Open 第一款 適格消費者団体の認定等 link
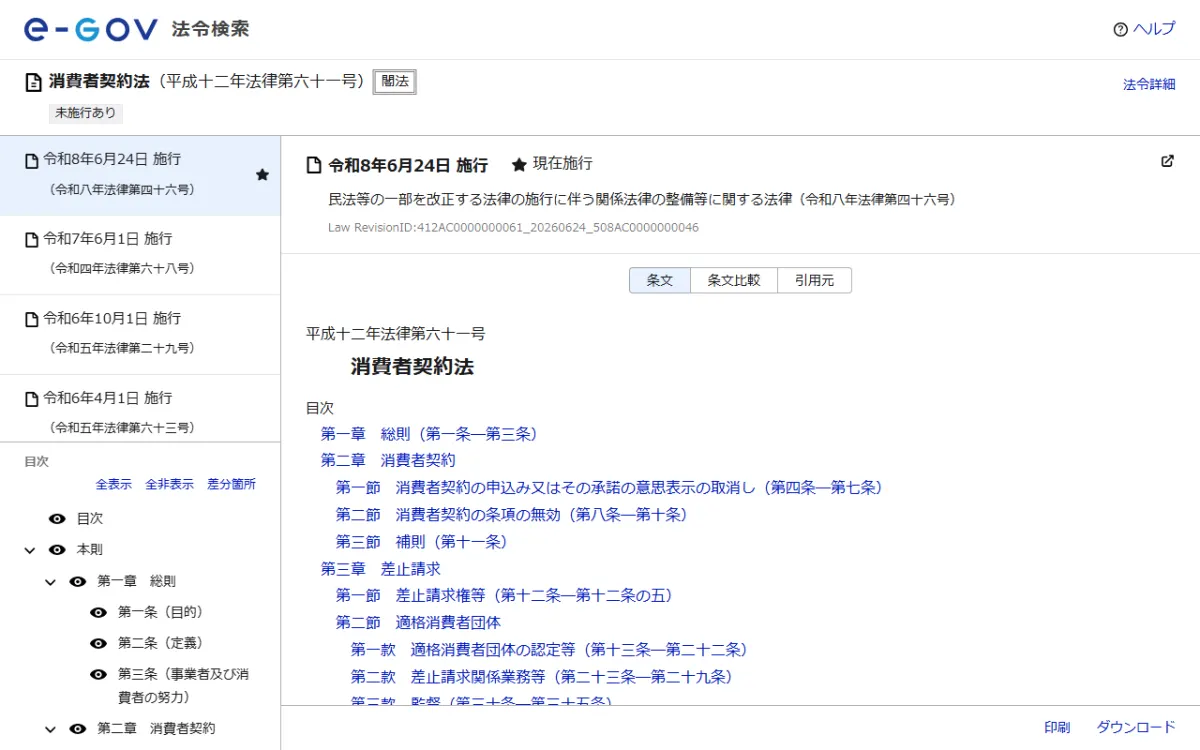1200x750 pixels. 549,650
